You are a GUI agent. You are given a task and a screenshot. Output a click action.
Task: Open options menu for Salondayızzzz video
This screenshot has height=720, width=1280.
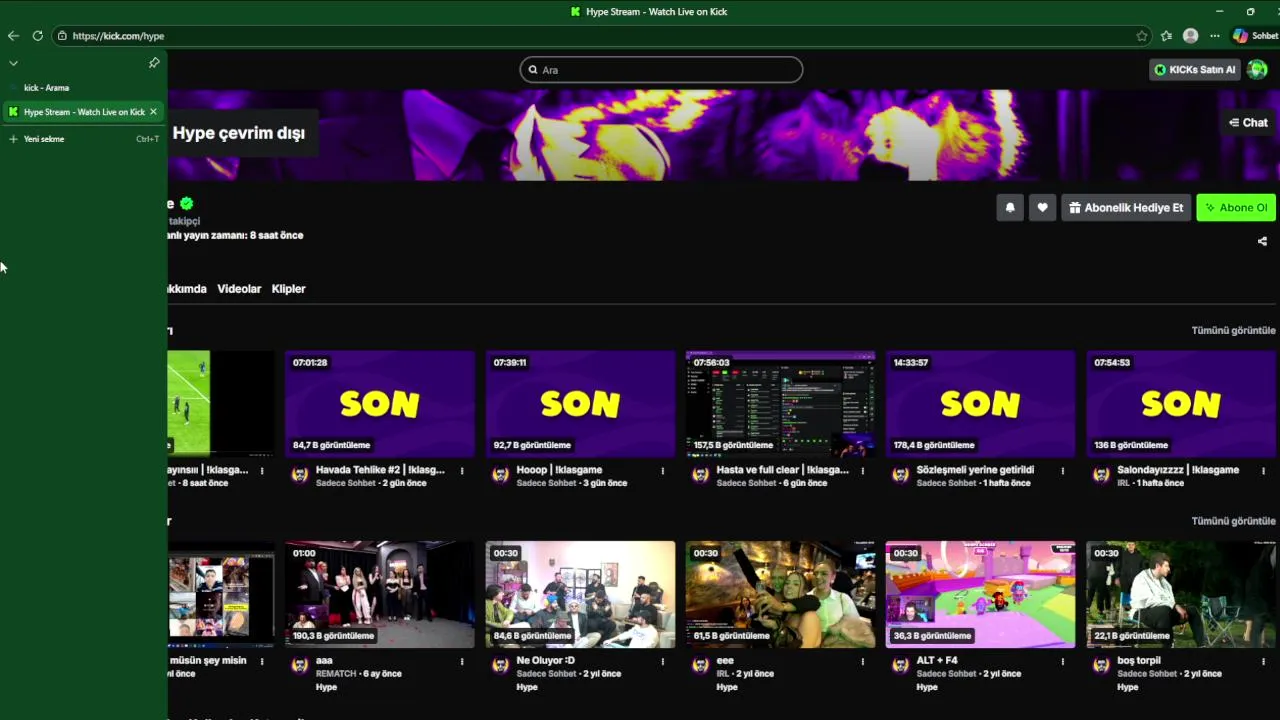(x=1263, y=471)
